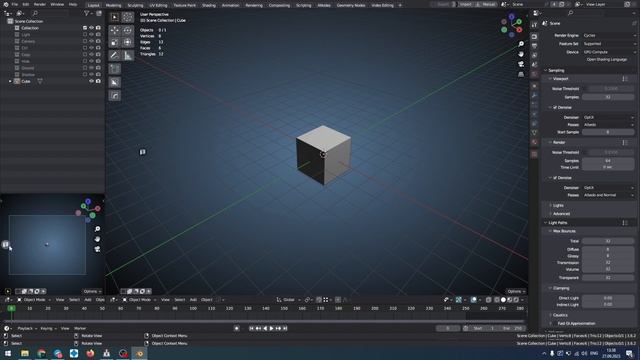Screen dimensions: 640x360
Task: Click the End frame field in timeline
Action: [512, 328]
